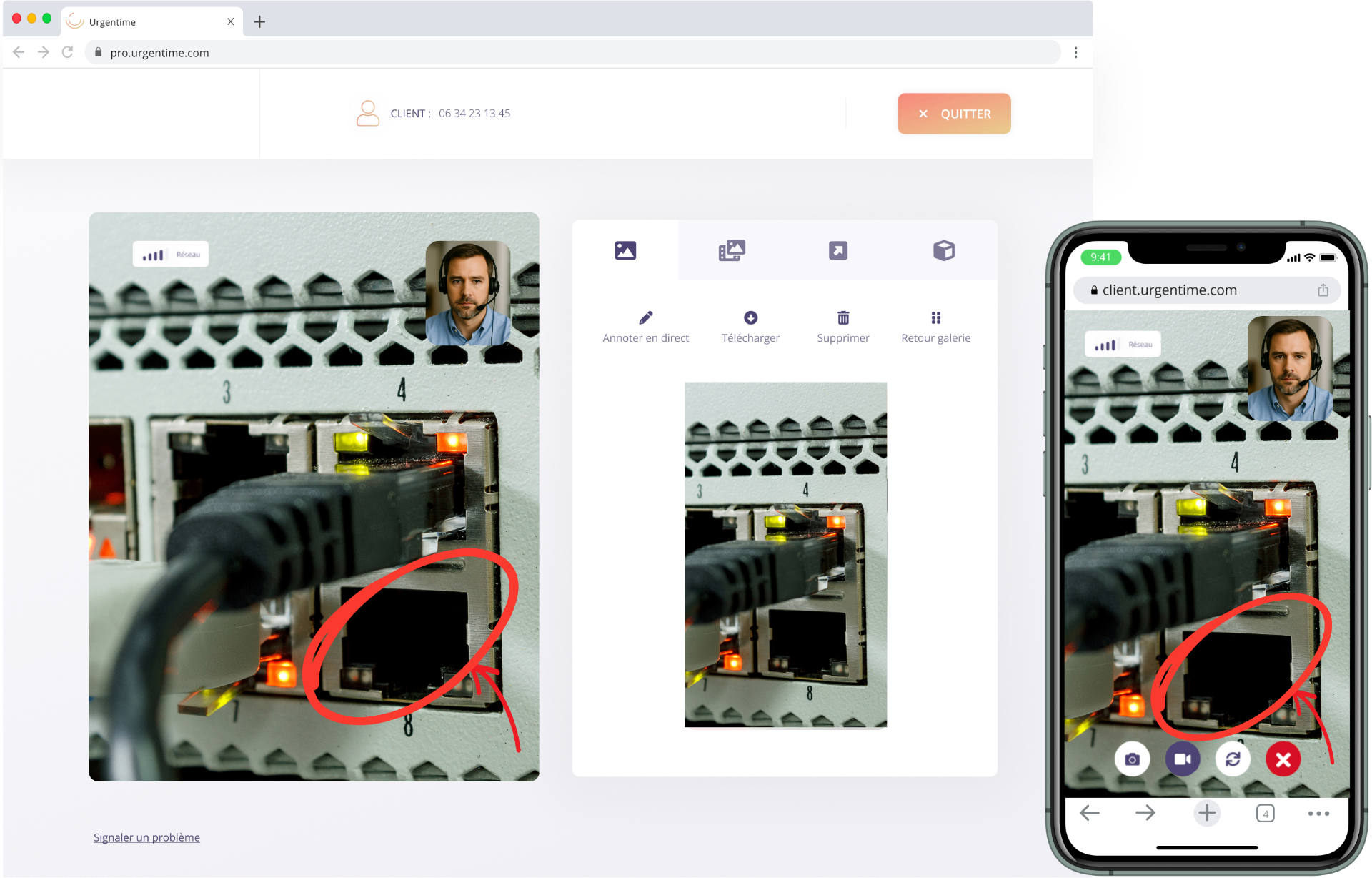Open the external link share tab

[838, 250]
